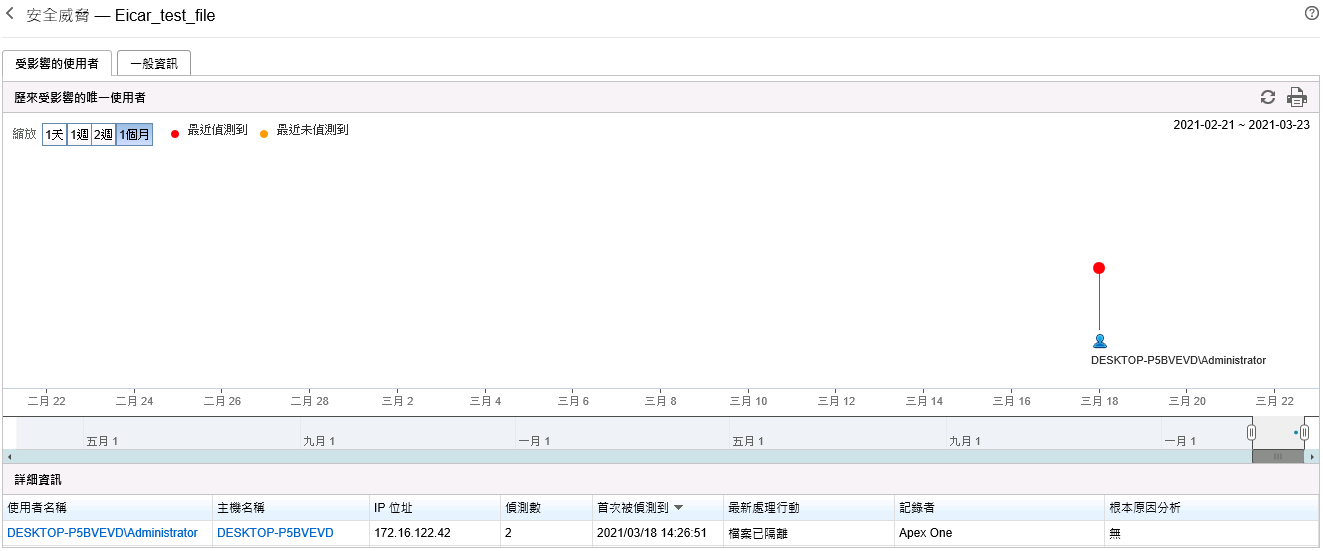Open the DESKTOP-P5BVEVD\Administrator user link
1323x551 pixels.
point(102,533)
